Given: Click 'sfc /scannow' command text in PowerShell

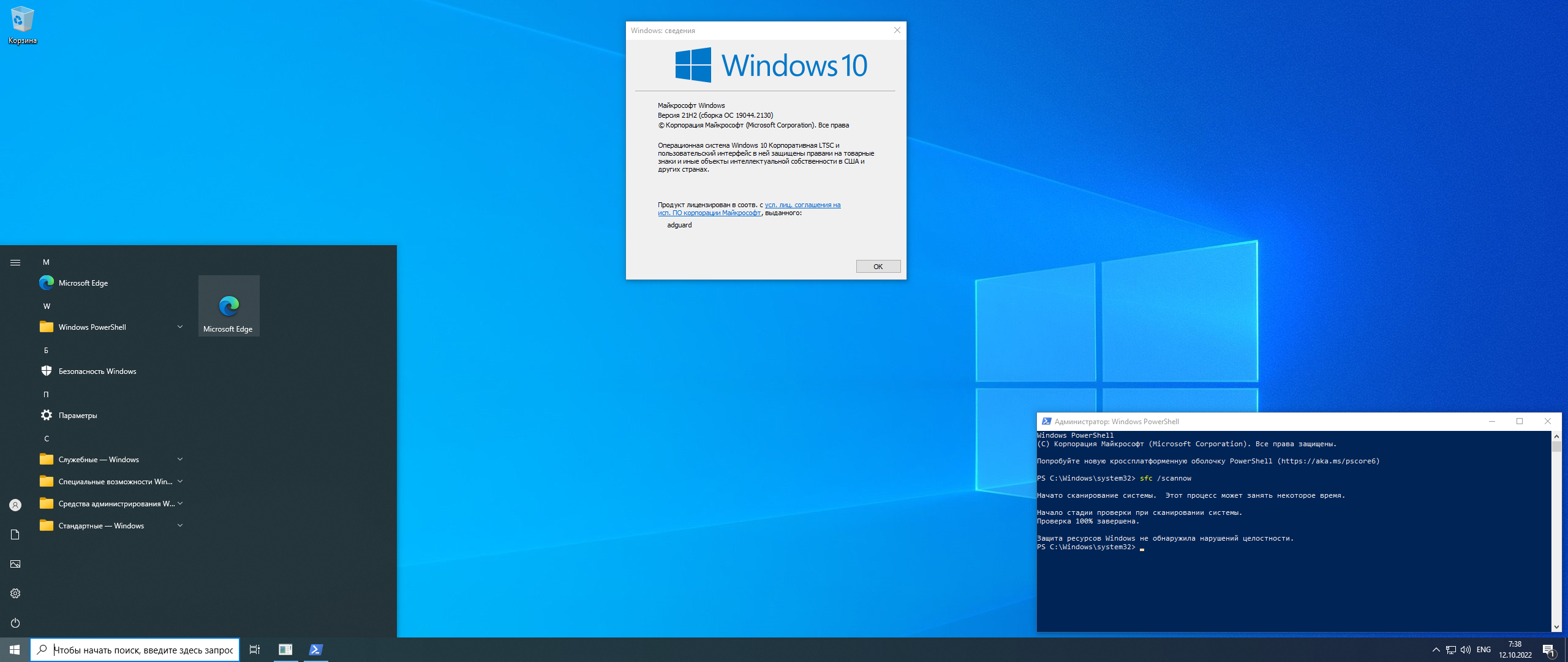Looking at the screenshot, I should coord(1165,478).
